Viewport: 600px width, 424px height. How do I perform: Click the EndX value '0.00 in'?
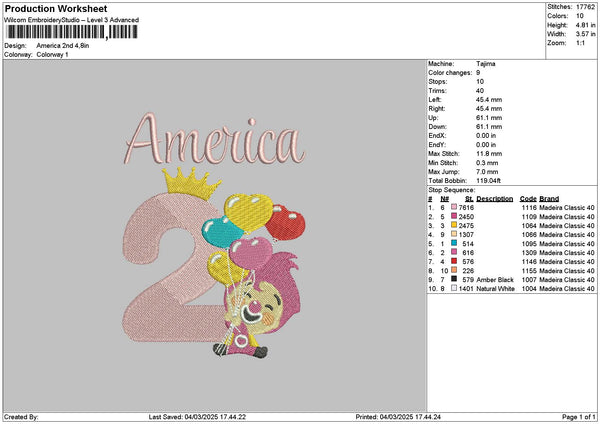coord(486,136)
